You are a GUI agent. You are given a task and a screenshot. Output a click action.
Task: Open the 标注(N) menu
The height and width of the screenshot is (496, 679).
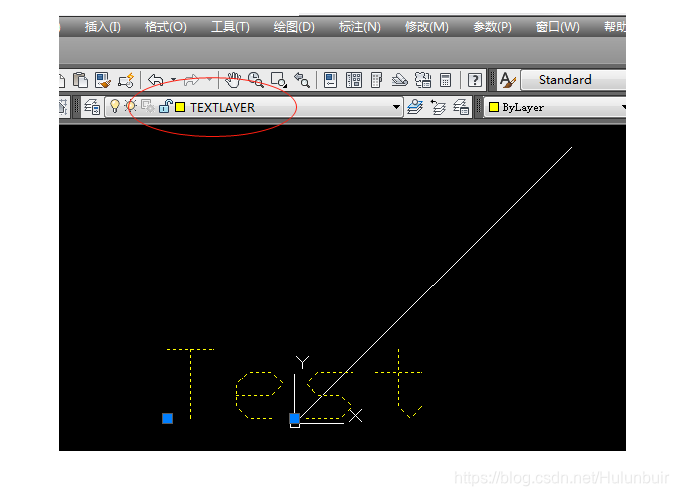pos(360,27)
